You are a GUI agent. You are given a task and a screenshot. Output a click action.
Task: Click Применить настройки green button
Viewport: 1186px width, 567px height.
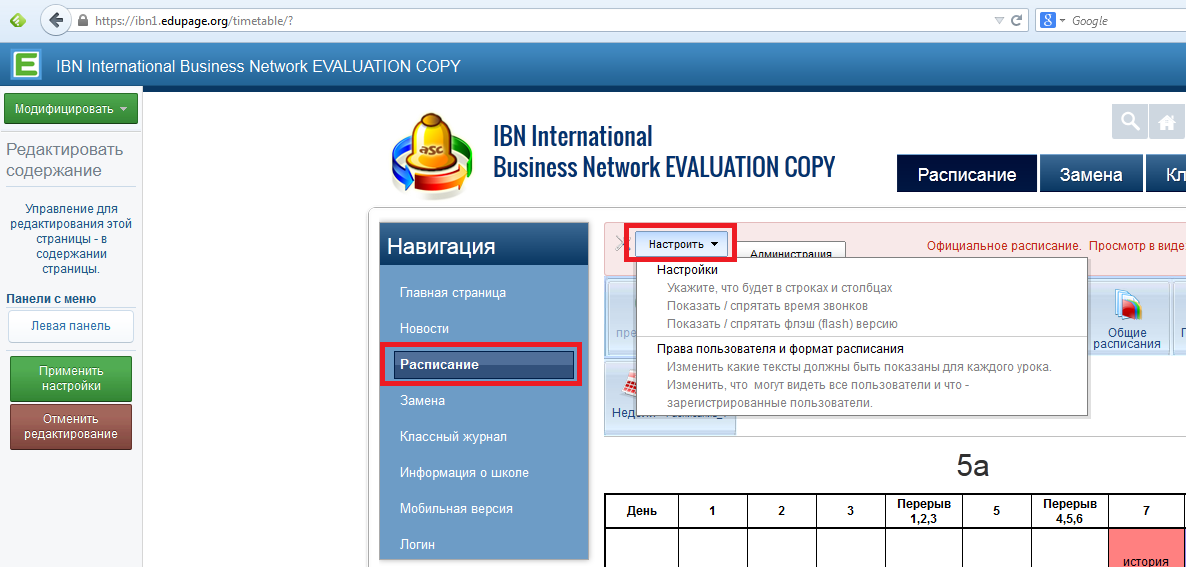click(71, 379)
